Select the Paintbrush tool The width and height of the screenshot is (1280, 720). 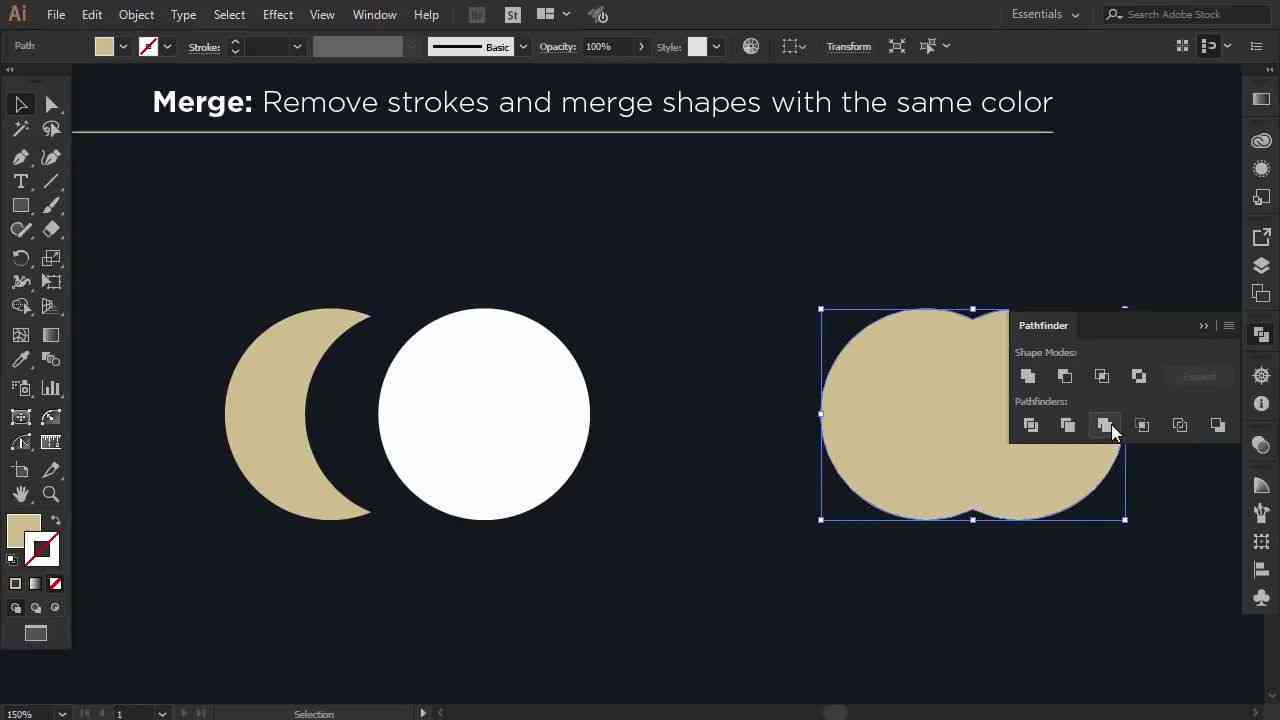pyautogui.click(x=51, y=205)
